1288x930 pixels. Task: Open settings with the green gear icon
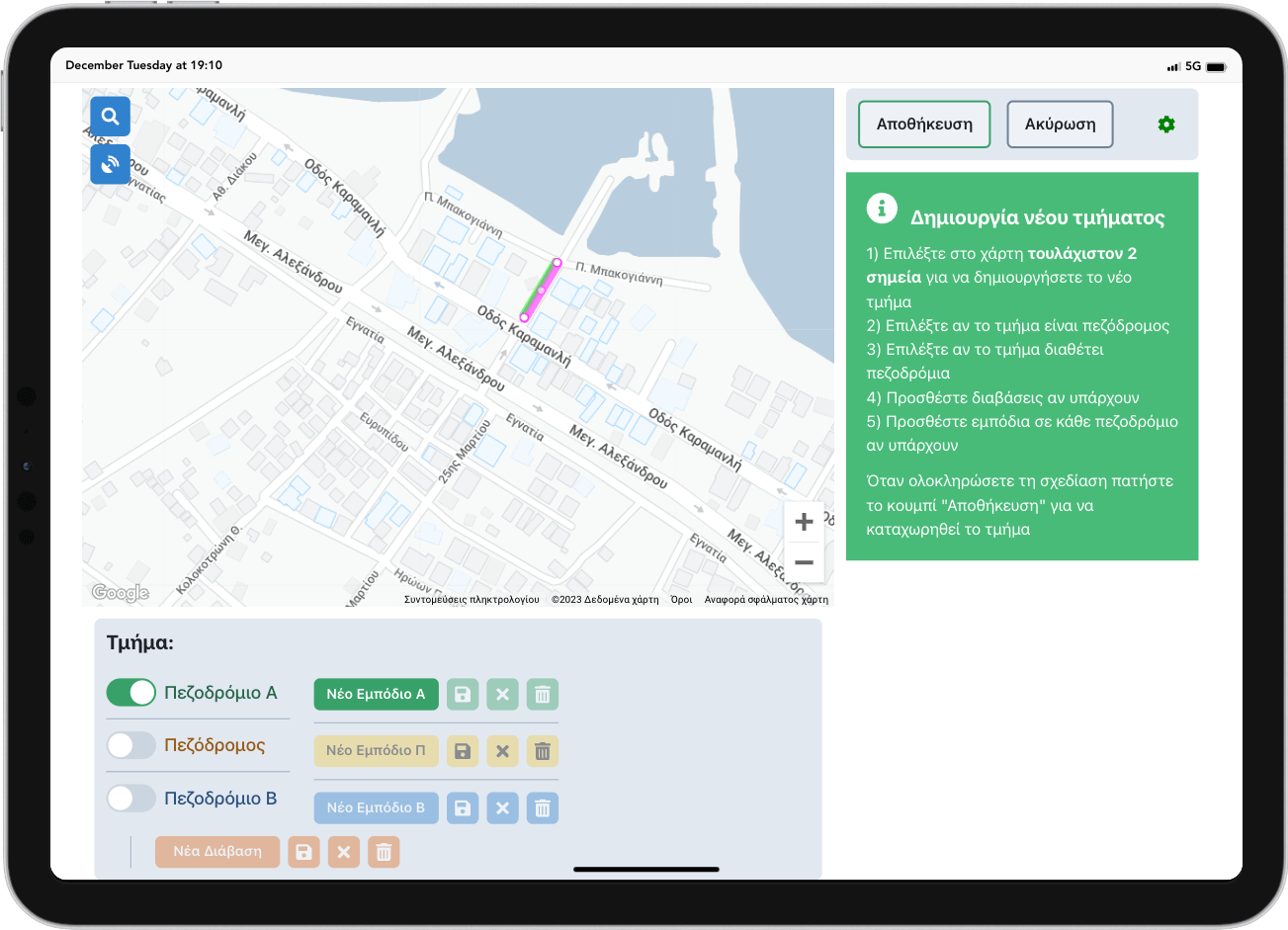(x=1166, y=125)
